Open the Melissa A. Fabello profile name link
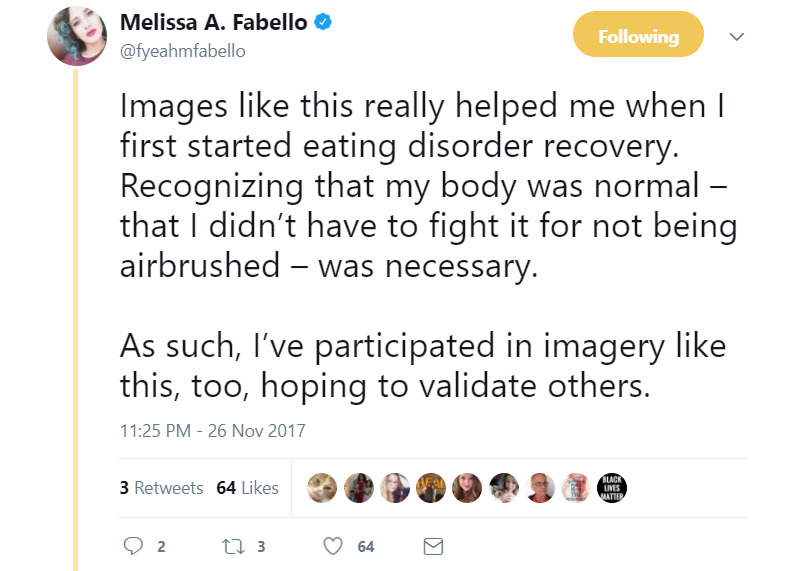 coord(213,23)
